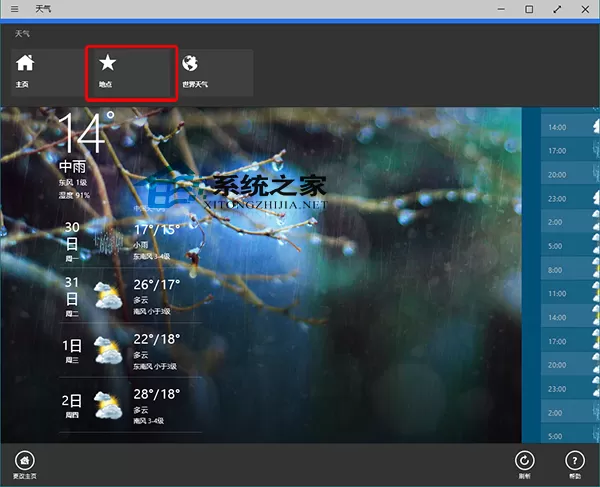Minimize the weather window
The height and width of the screenshot is (487, 600).
click(x=501, y=9)
